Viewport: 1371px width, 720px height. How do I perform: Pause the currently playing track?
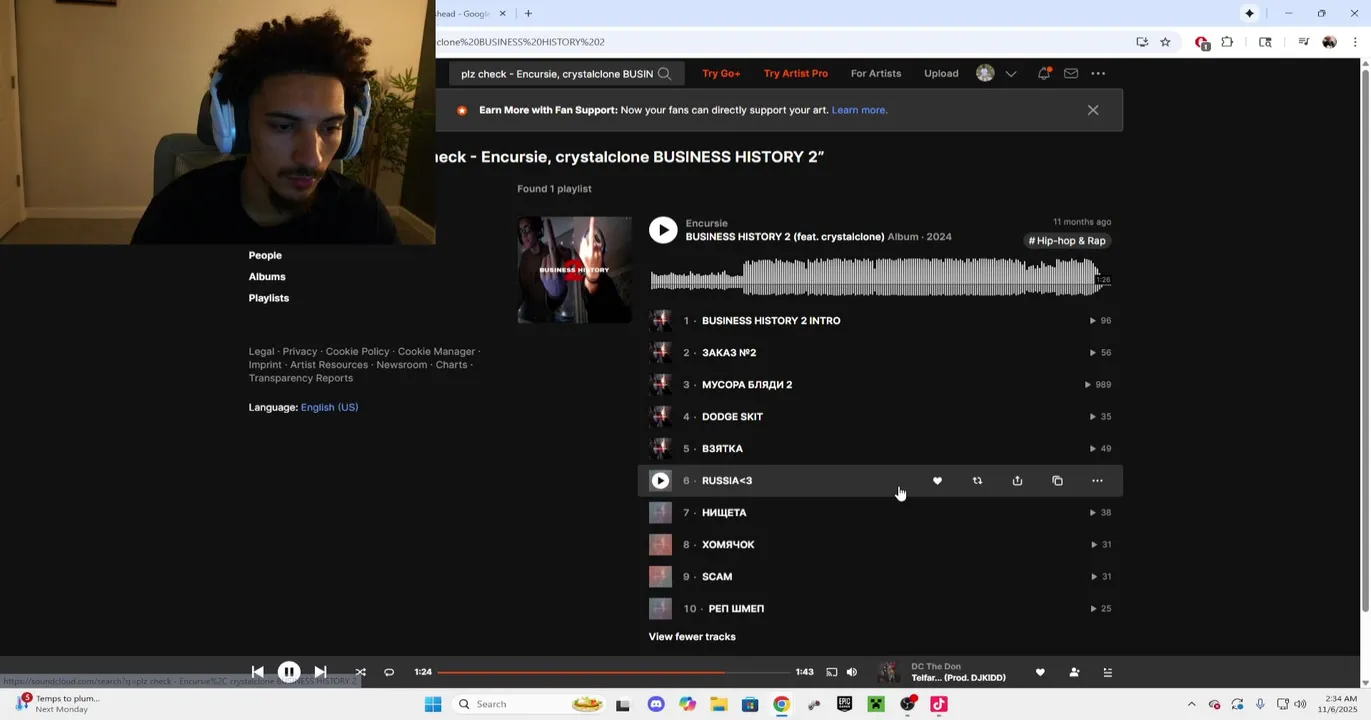click(x=288, y=672)
